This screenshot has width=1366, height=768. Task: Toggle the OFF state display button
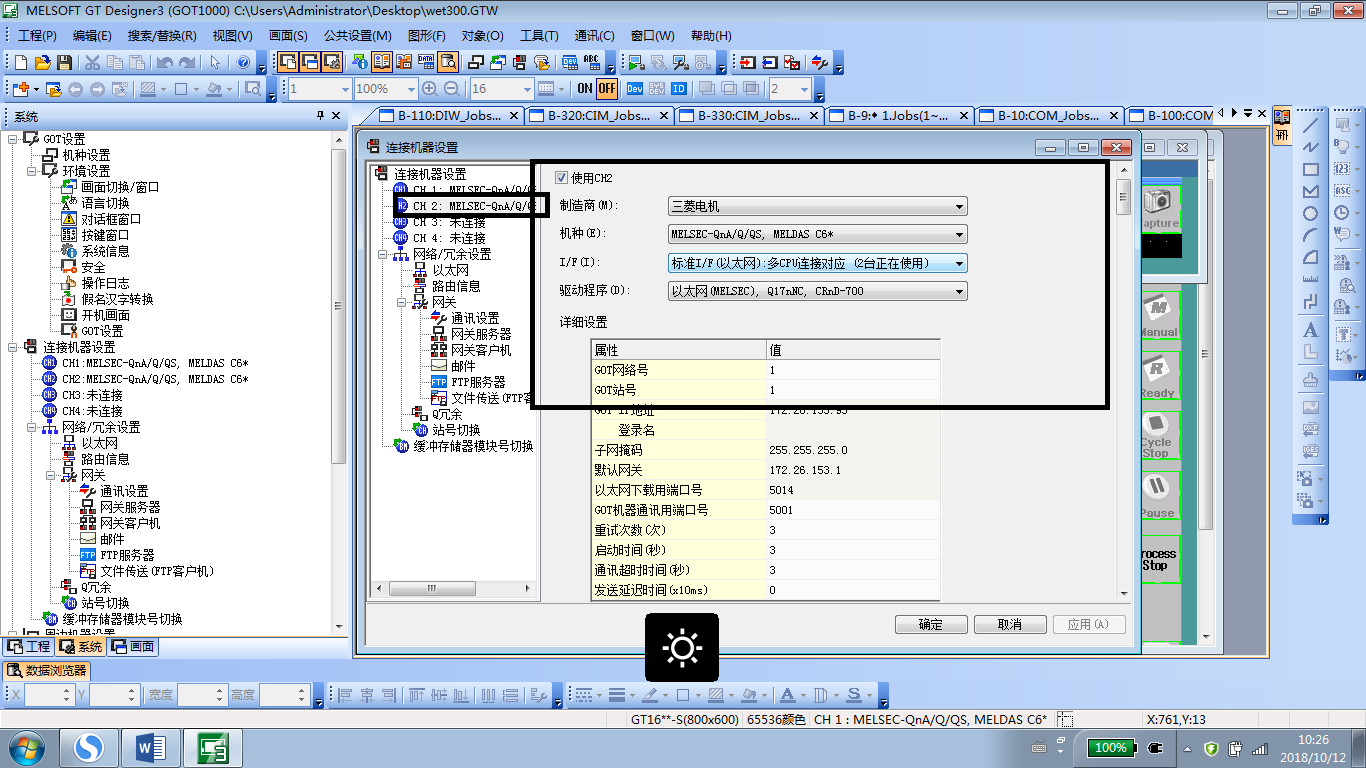pos(607,89)
